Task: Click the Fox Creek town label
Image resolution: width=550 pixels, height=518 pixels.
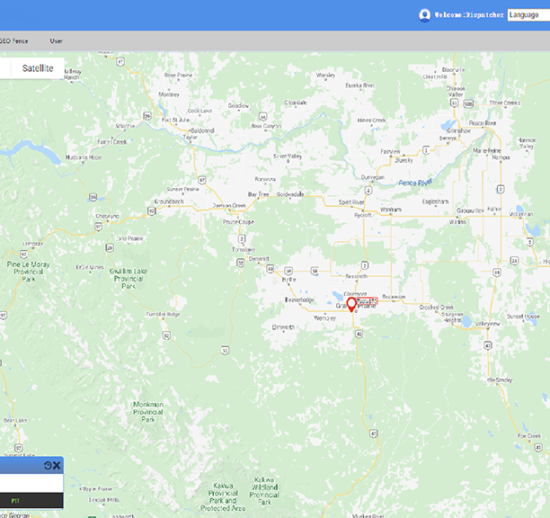Action: [529, 436]
